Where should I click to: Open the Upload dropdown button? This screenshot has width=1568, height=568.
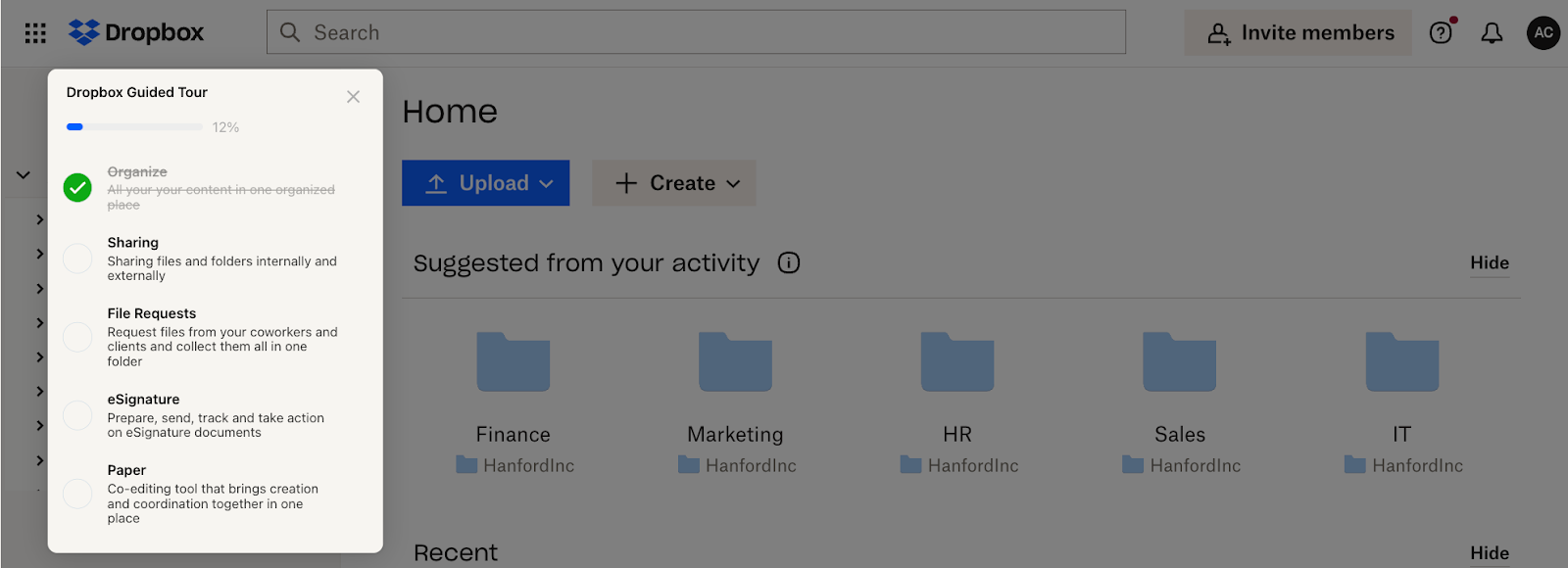click(x=485, y=183)
